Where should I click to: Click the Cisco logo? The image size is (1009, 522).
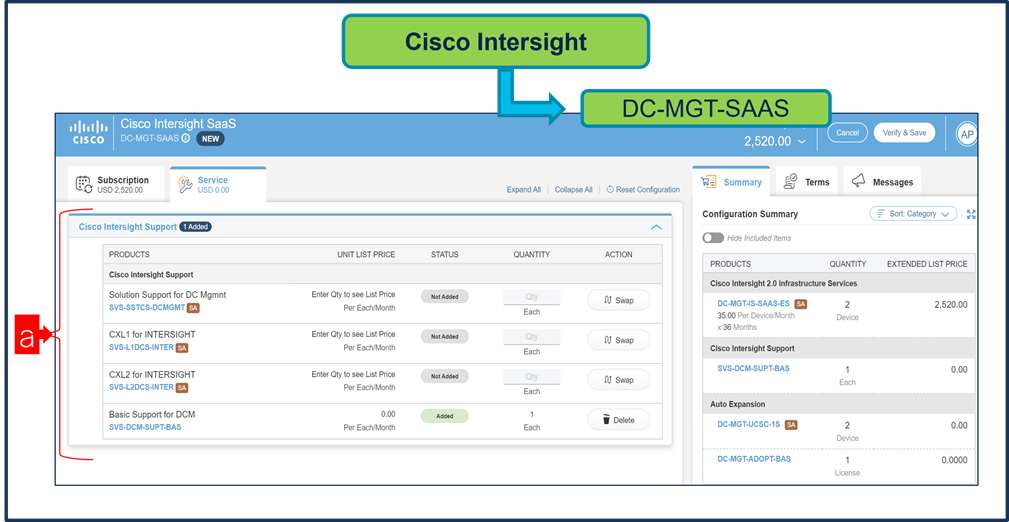pyautogui.click(x=88, y=132)
